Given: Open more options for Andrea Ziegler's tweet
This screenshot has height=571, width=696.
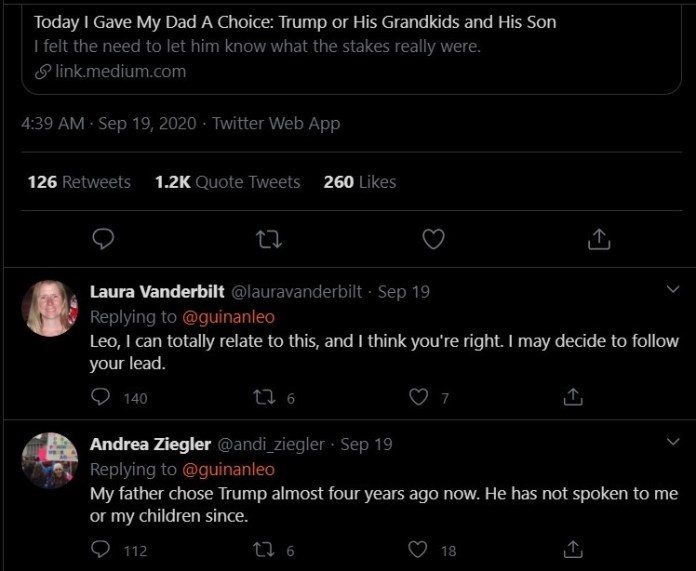Looking at the screenshot, I should (x=673, y=442).
